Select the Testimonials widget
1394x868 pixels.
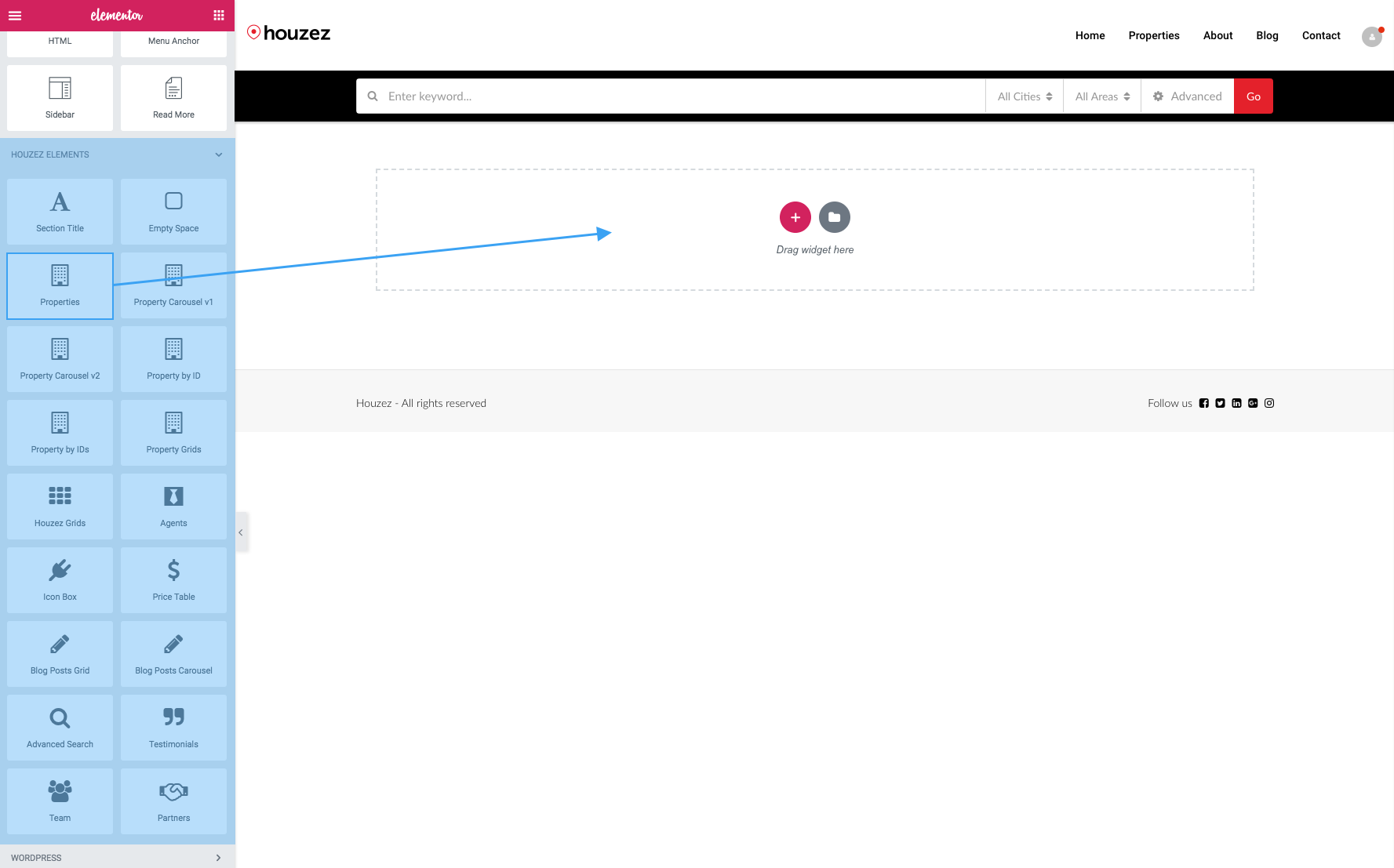[173, 728]
